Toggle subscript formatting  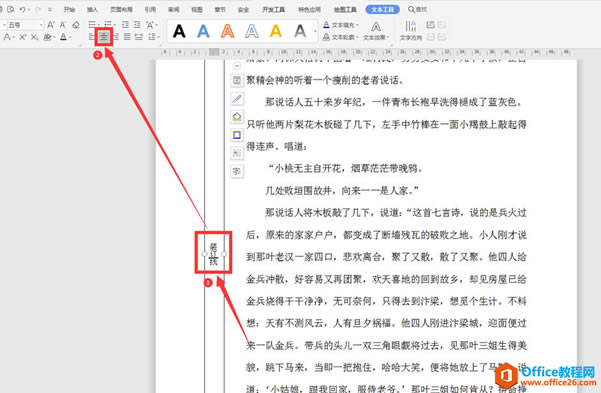(x=34, y=37)
